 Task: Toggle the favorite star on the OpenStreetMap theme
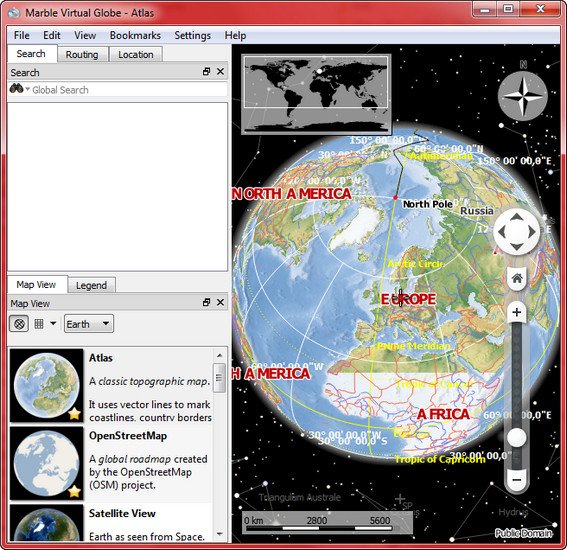(x=74, y=491)
